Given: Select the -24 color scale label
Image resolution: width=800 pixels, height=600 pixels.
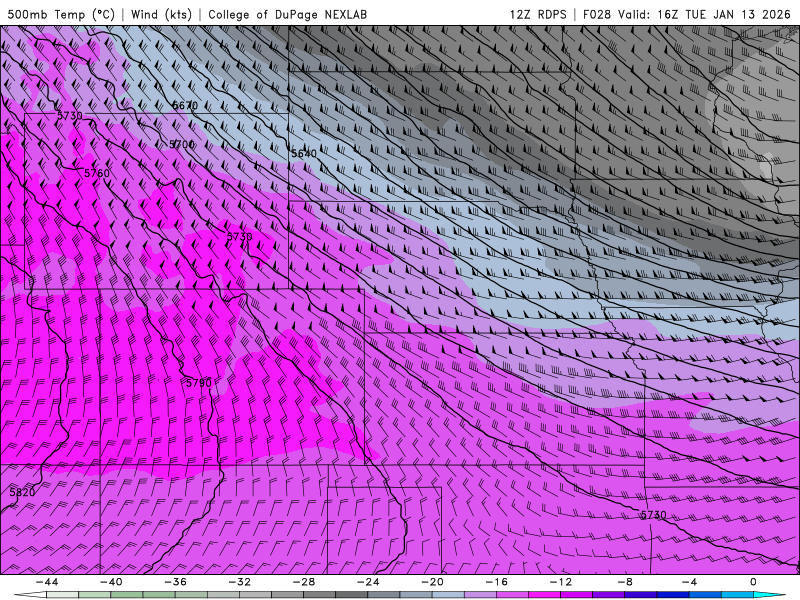Looking at the screenshot, I should (x=368, y=582).
